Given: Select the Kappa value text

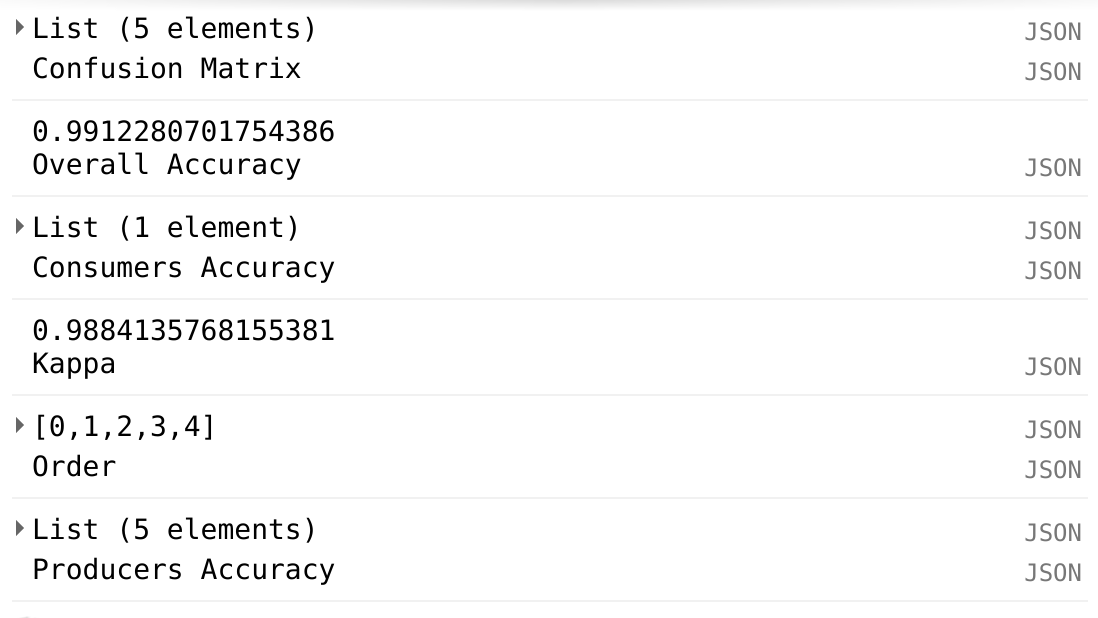Looking at the screenshot, I should (184, 329).
